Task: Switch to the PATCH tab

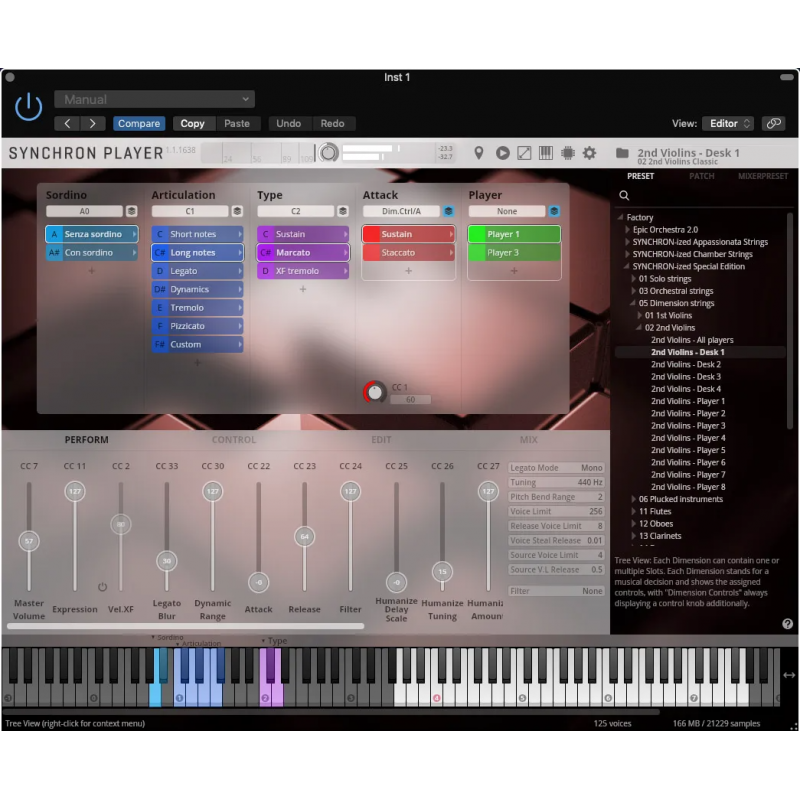Action: (702, 176)
